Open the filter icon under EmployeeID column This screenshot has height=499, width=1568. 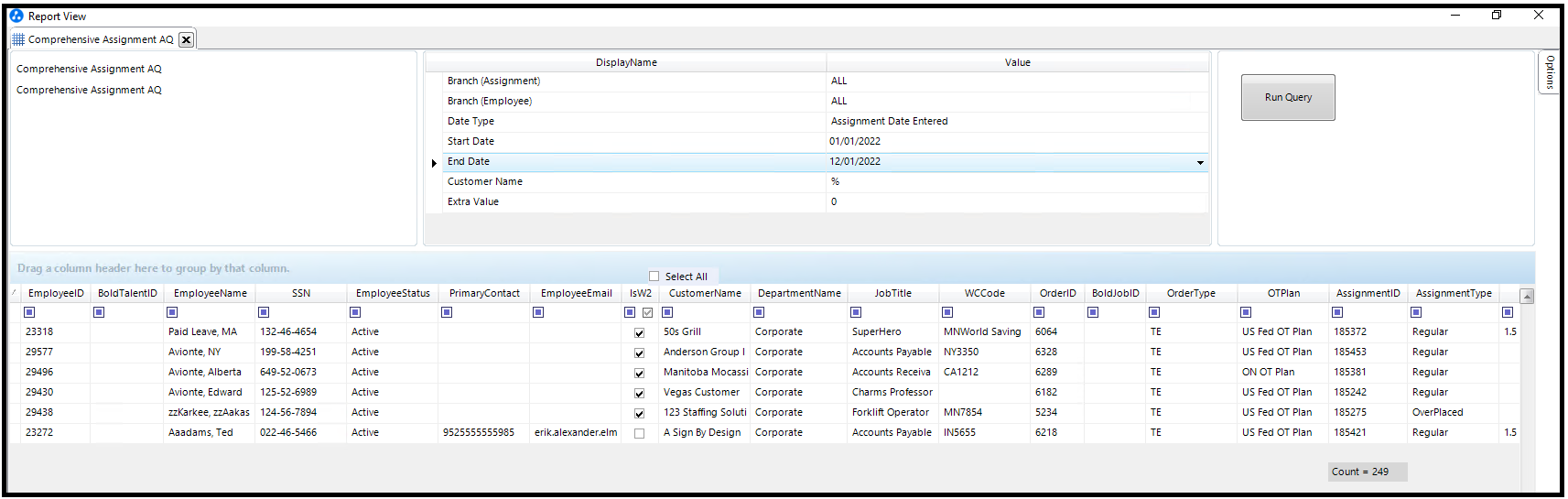29,312
